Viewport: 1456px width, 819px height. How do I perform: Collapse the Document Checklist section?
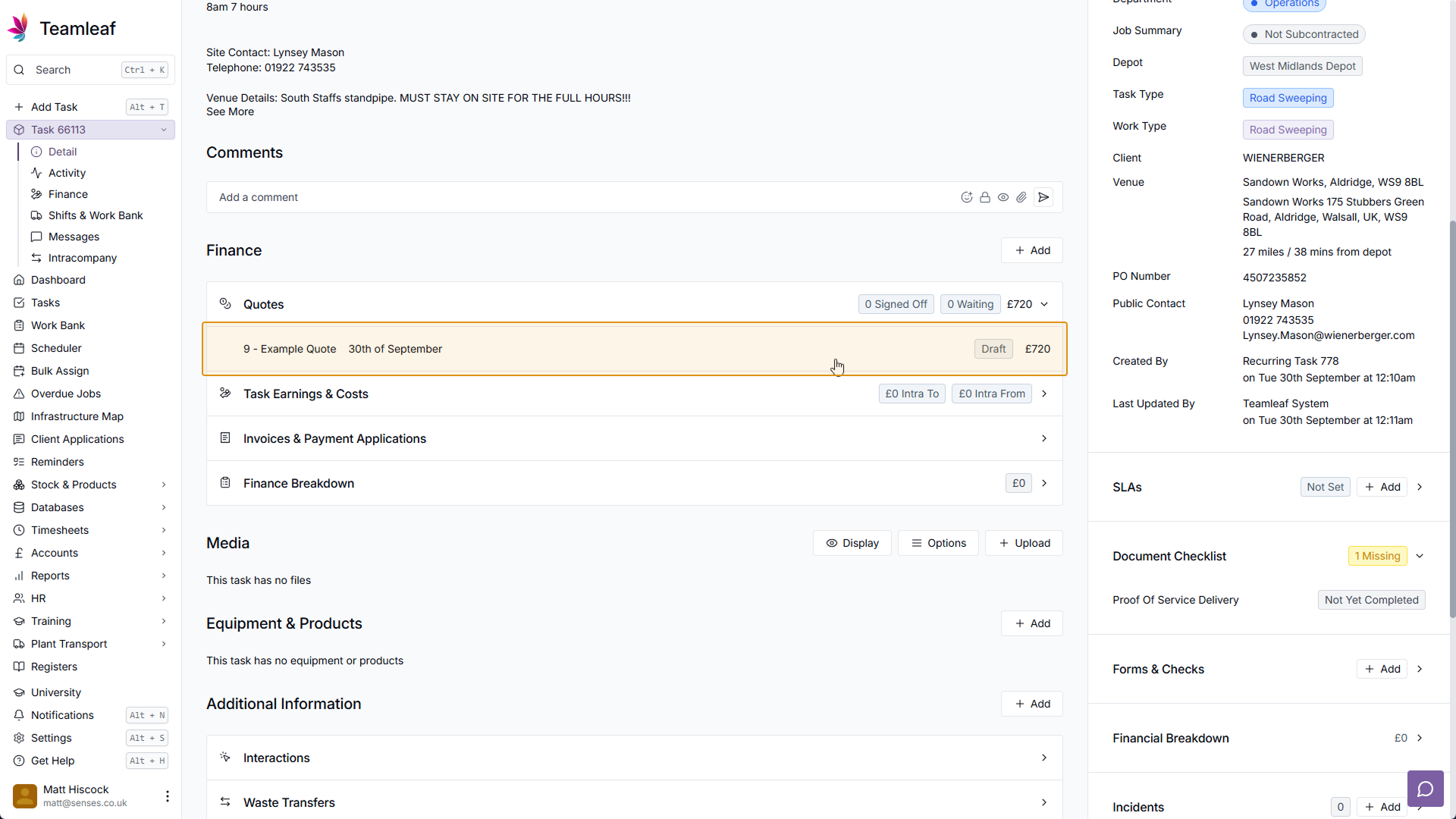(1420, 556)
